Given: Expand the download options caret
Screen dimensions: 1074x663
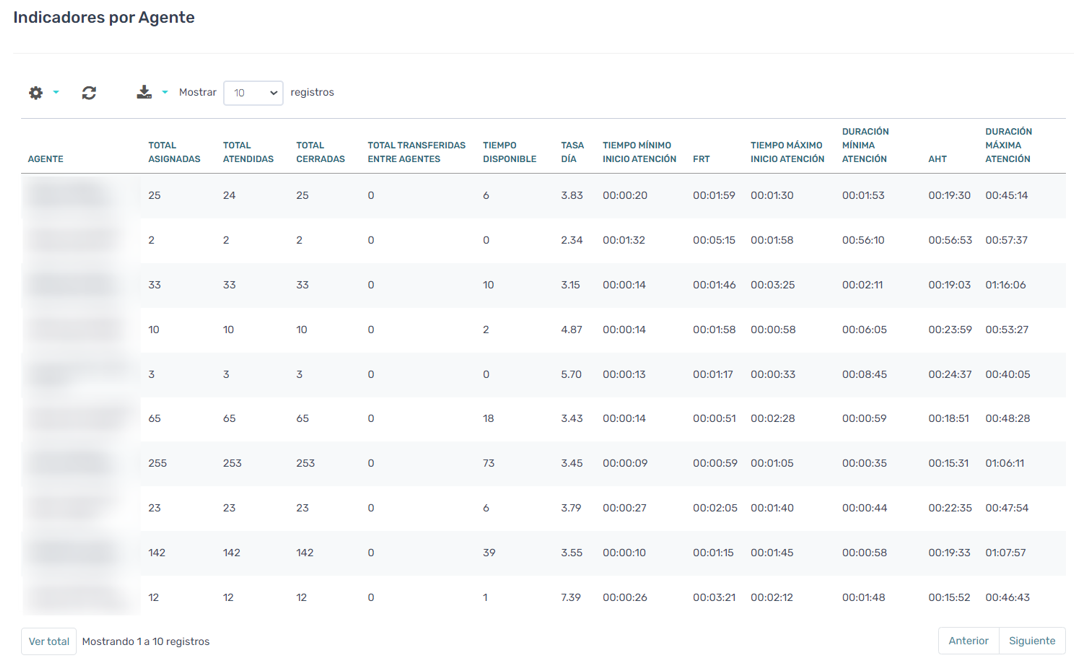Looking at the screenshot, I should coord(164,92).
